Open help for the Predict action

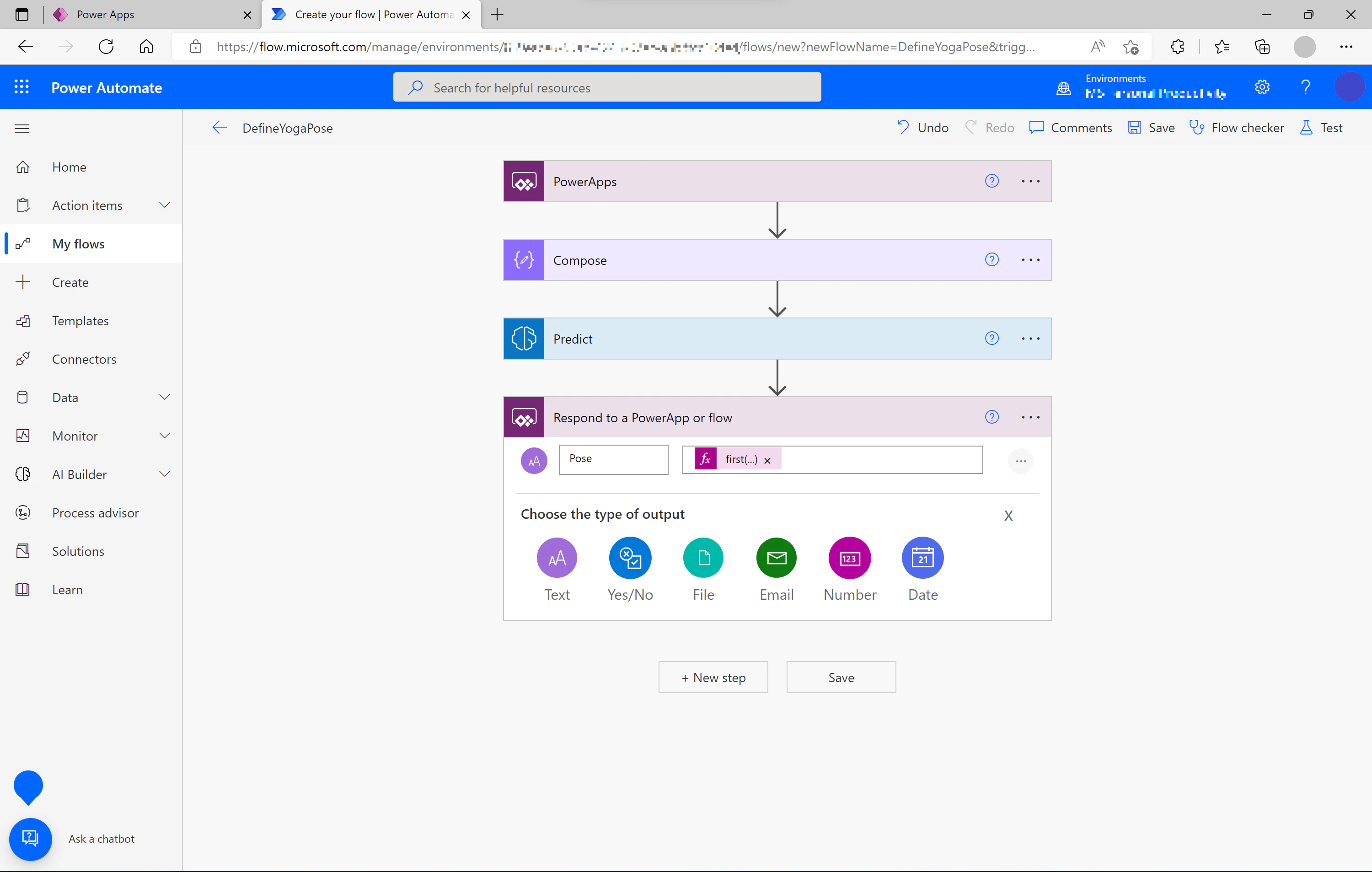pyautogui.click(x=991, y=339)
